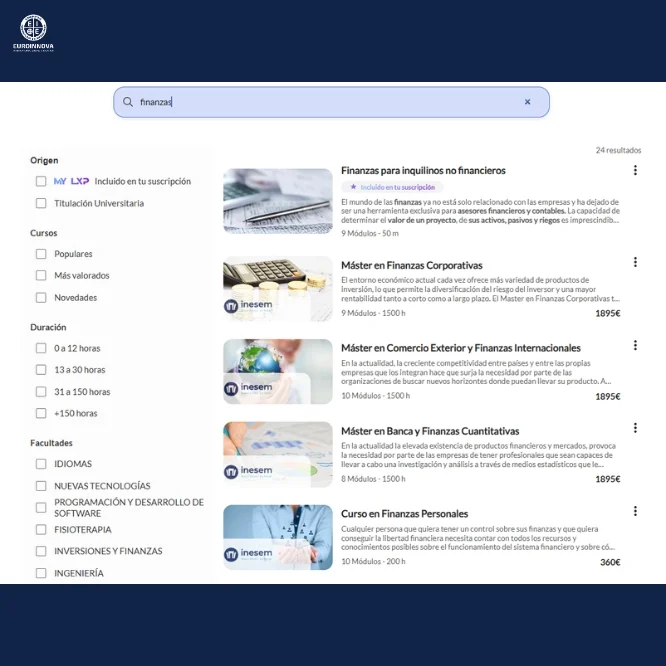Clear the search field with X icon
Image resolution: width=666 pixels, height=666 pixels.
(x=527, y=102)
